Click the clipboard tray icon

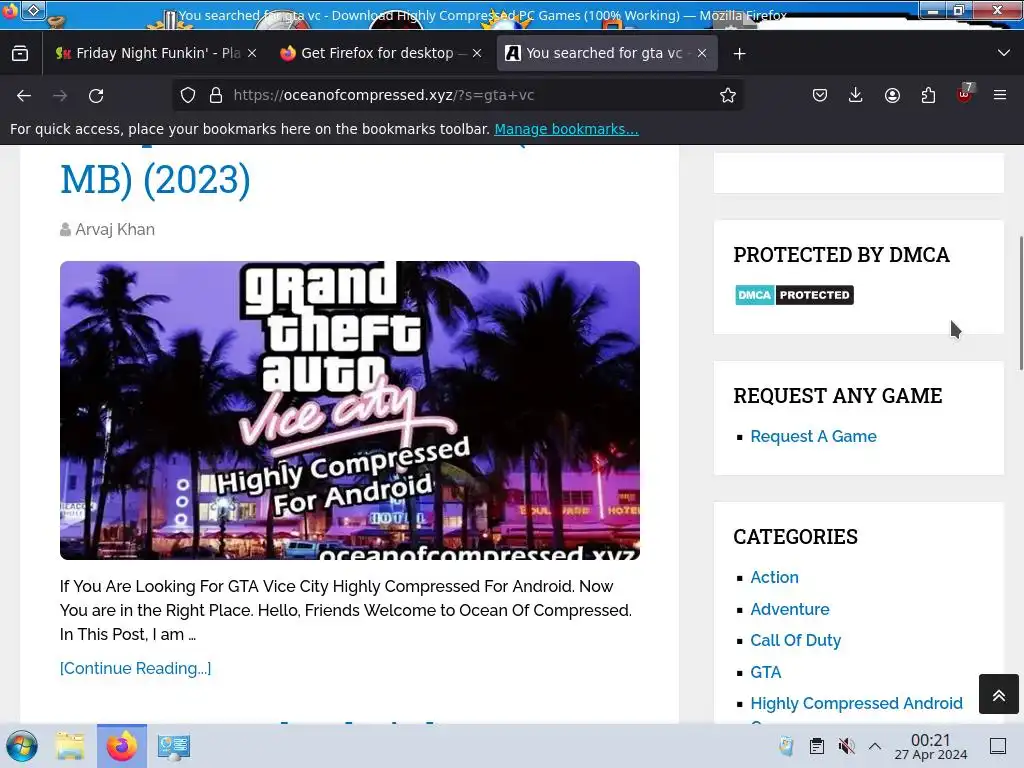pos(816,746)
